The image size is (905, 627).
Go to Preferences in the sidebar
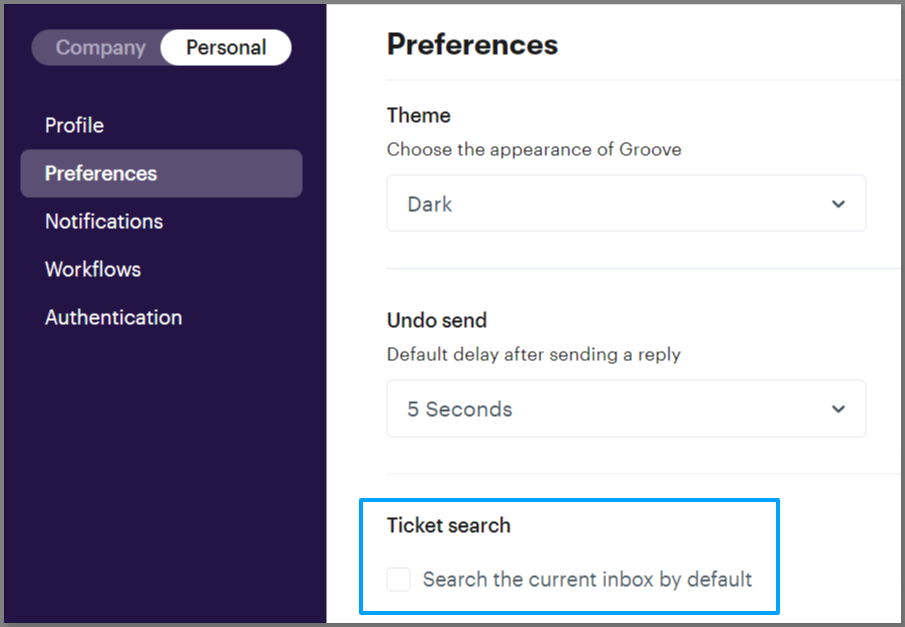pos(101,173)
